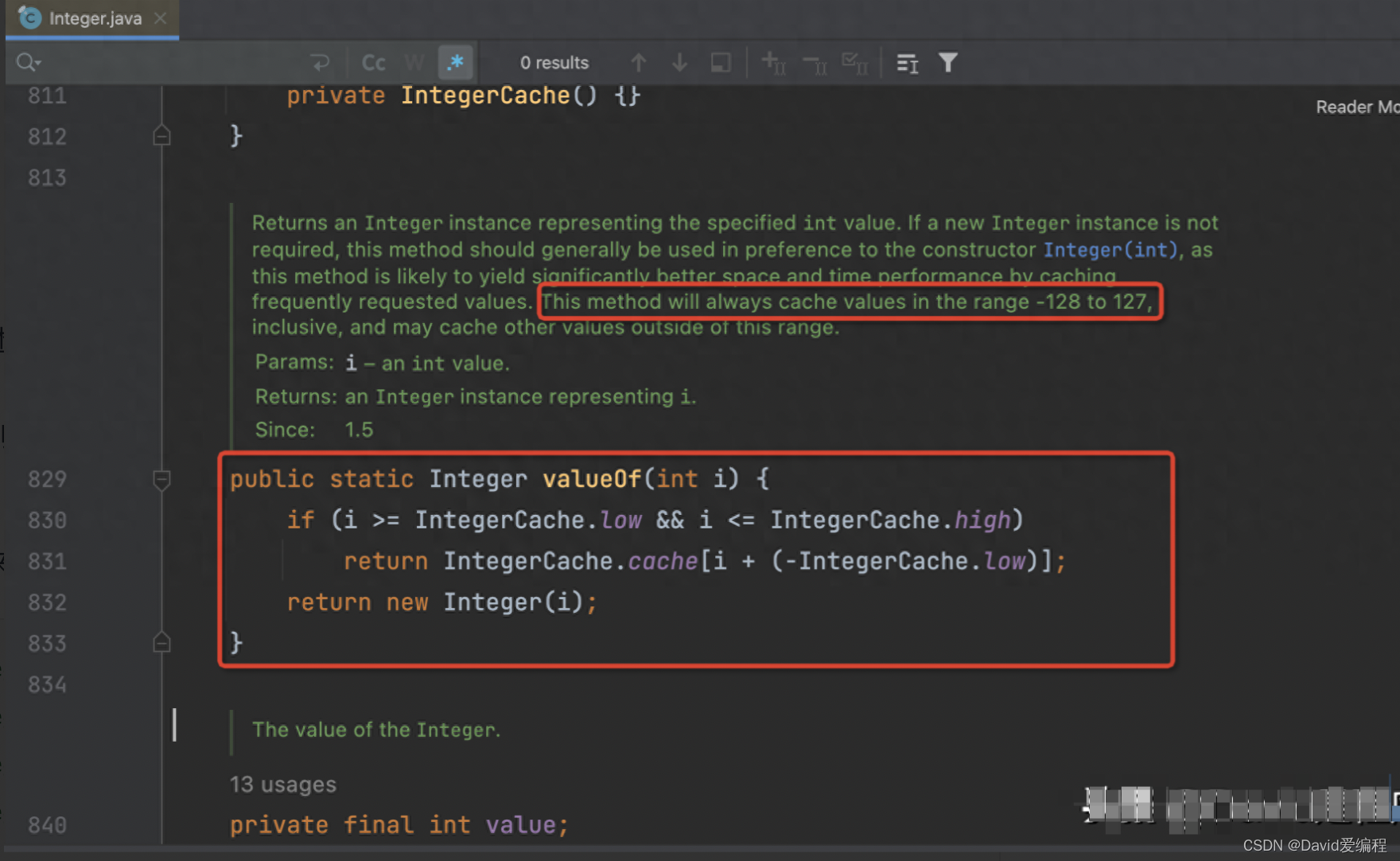Click the Reader Mode label
The image size is (1400, 861).
tap(1357, 107)
